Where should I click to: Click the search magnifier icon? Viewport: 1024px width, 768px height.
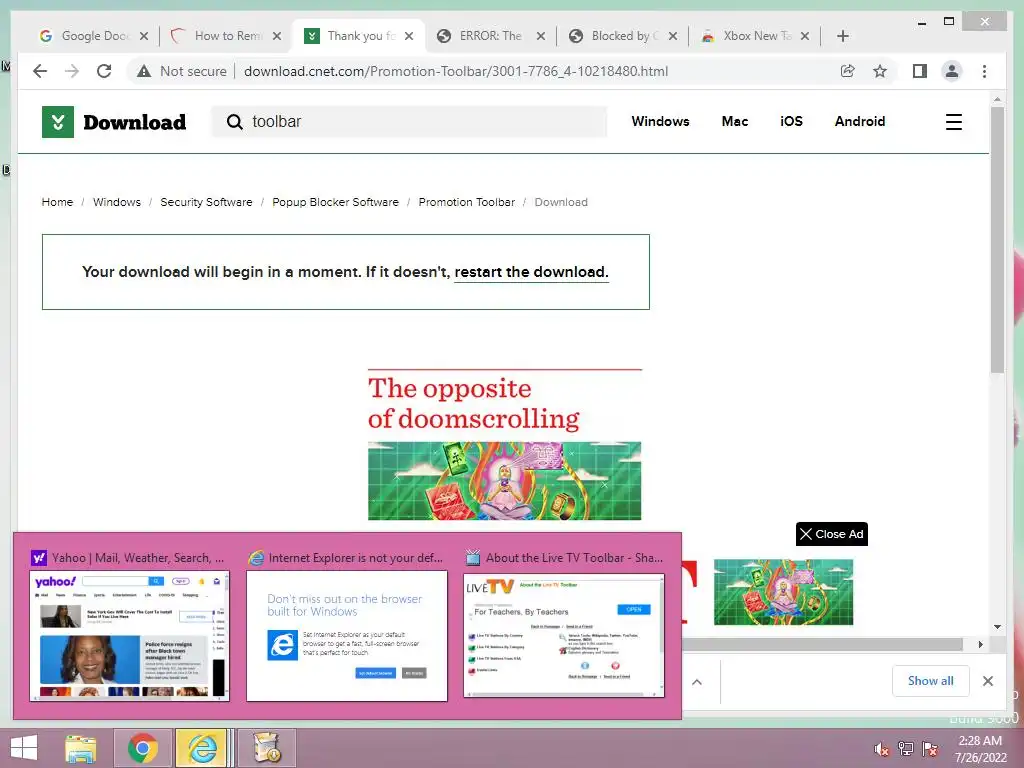tap(234, 121)
